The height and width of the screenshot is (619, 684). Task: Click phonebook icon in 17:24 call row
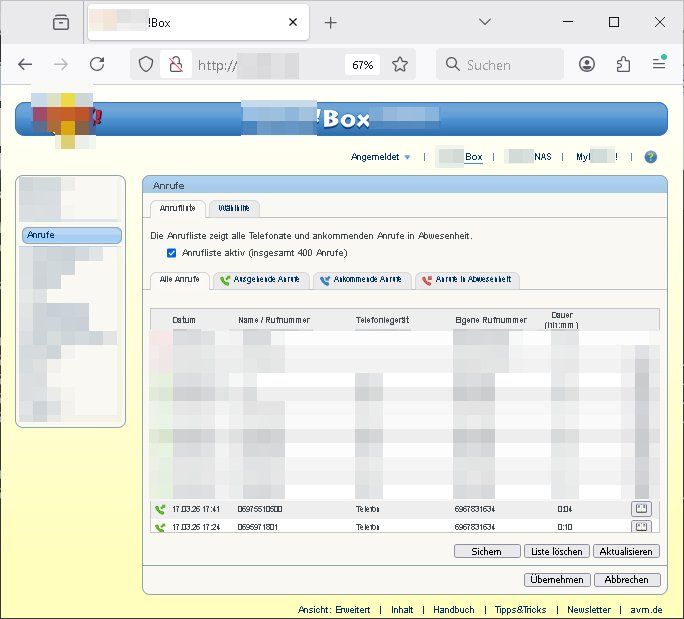tap(641, 526)
